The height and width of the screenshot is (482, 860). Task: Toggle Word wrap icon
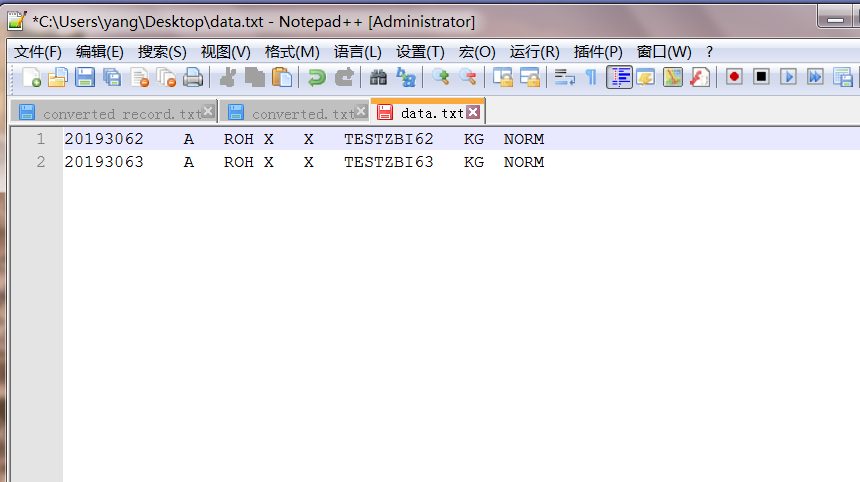click(x=564, y=77)
